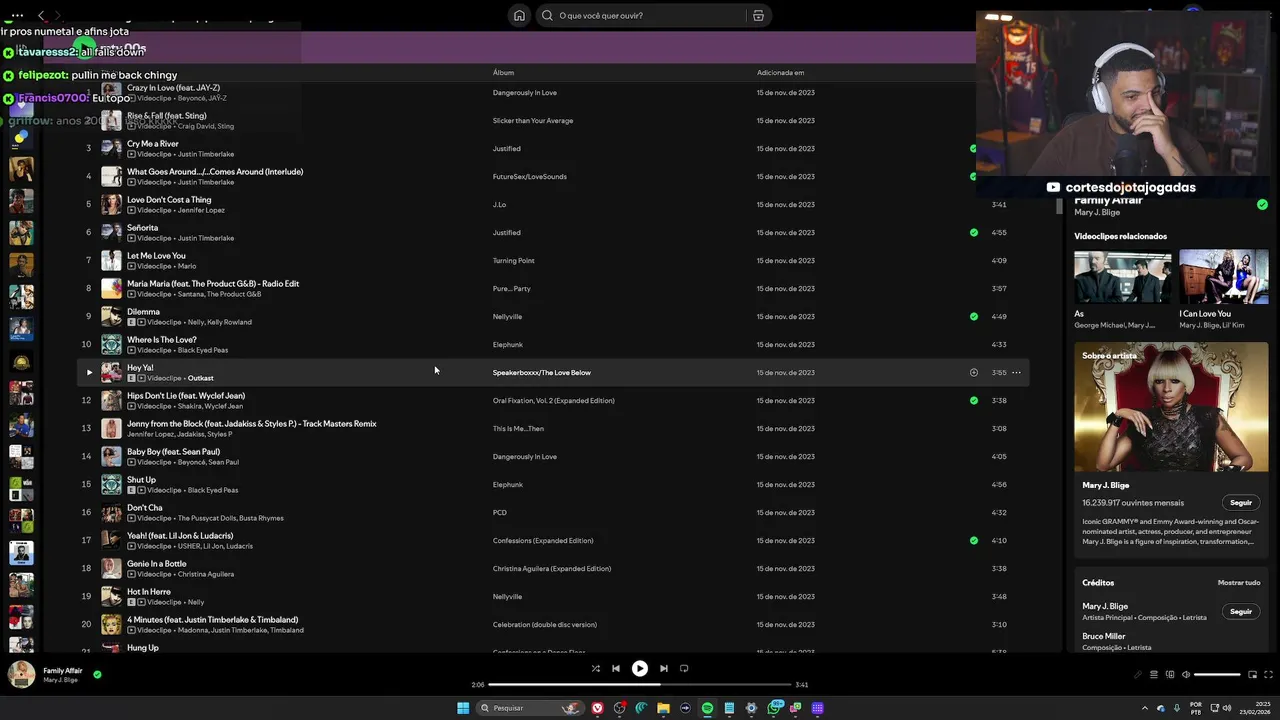The width and height of the screenshot is (1280, 720).
Task: Open the Mary J. Blige artist photo card
Action: (x=1171, y=406)
